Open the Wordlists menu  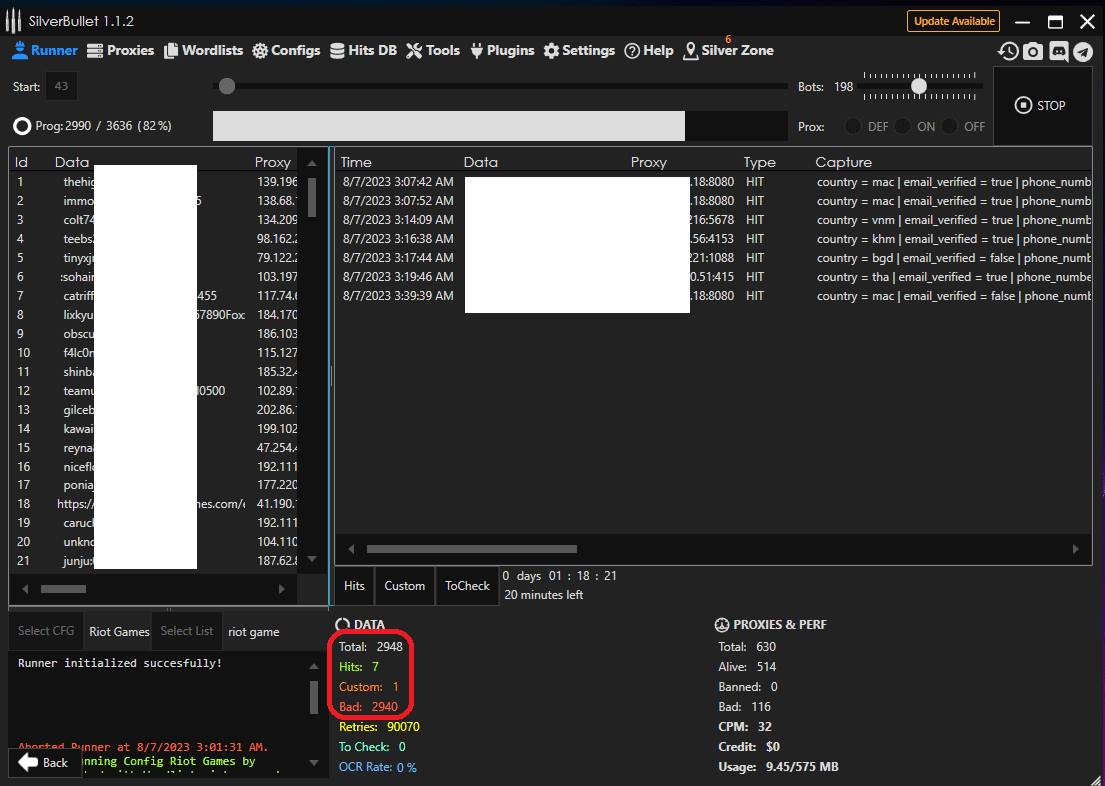click(x=204, y=50)
